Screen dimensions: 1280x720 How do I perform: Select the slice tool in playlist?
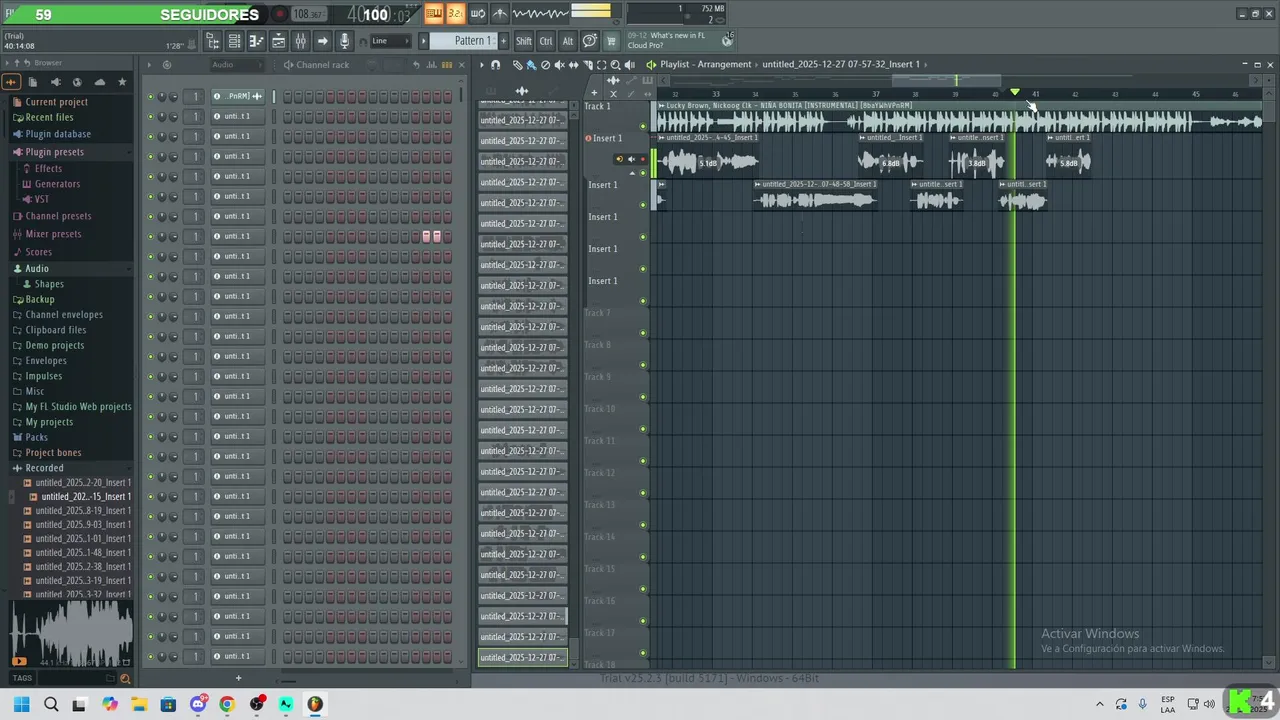pyautogui.click(x=587, y=64)
